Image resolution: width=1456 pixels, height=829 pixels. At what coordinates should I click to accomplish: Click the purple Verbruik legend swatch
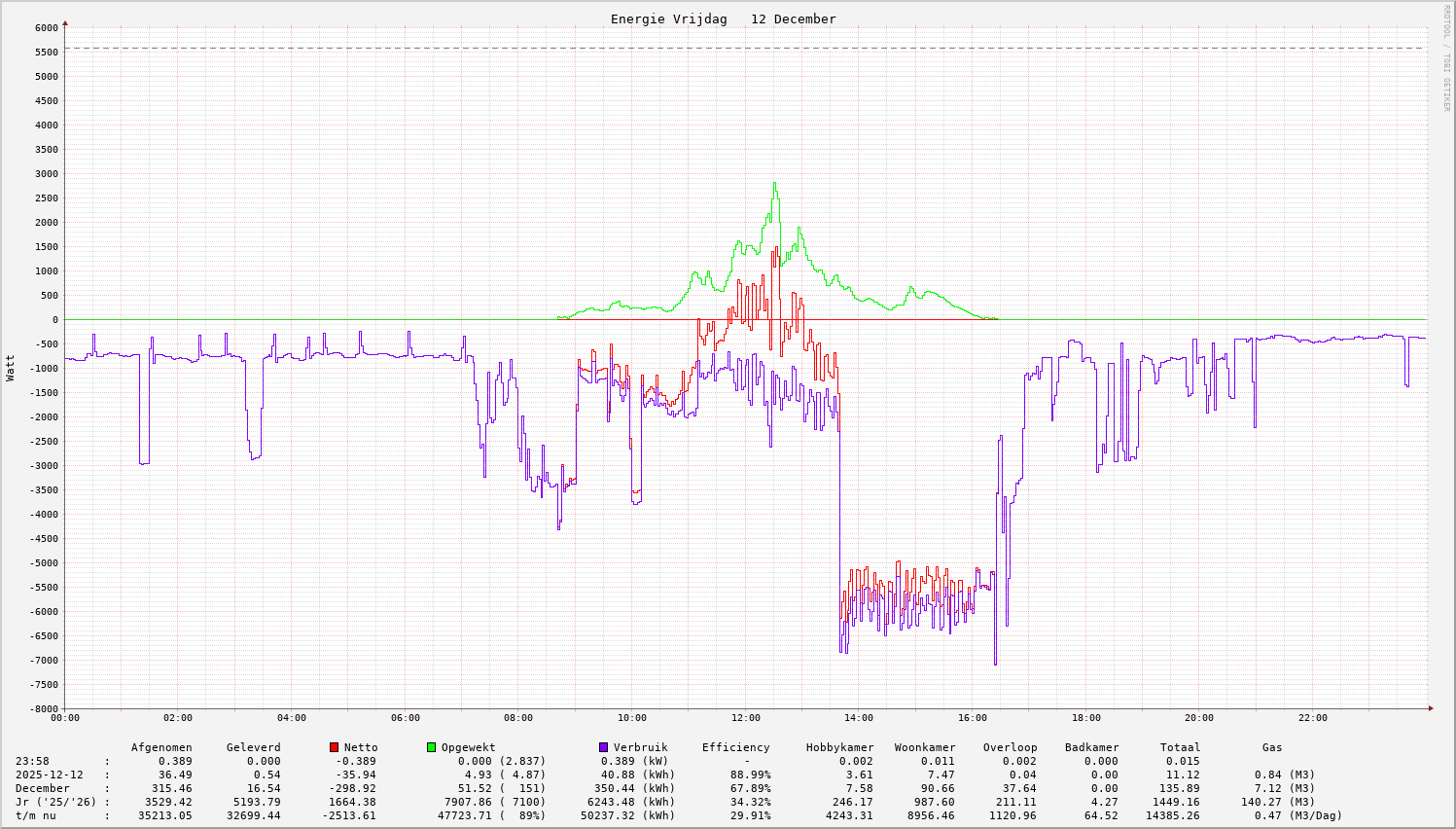pos(603,747)
